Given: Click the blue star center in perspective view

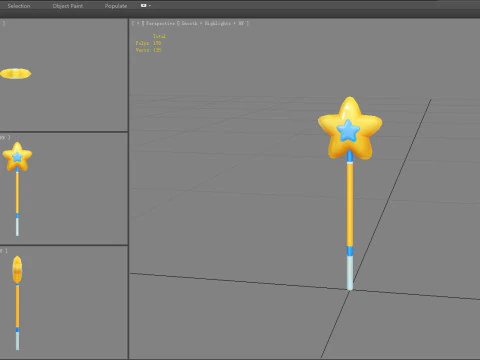Looking at the screenshot, I should [348, 131].
